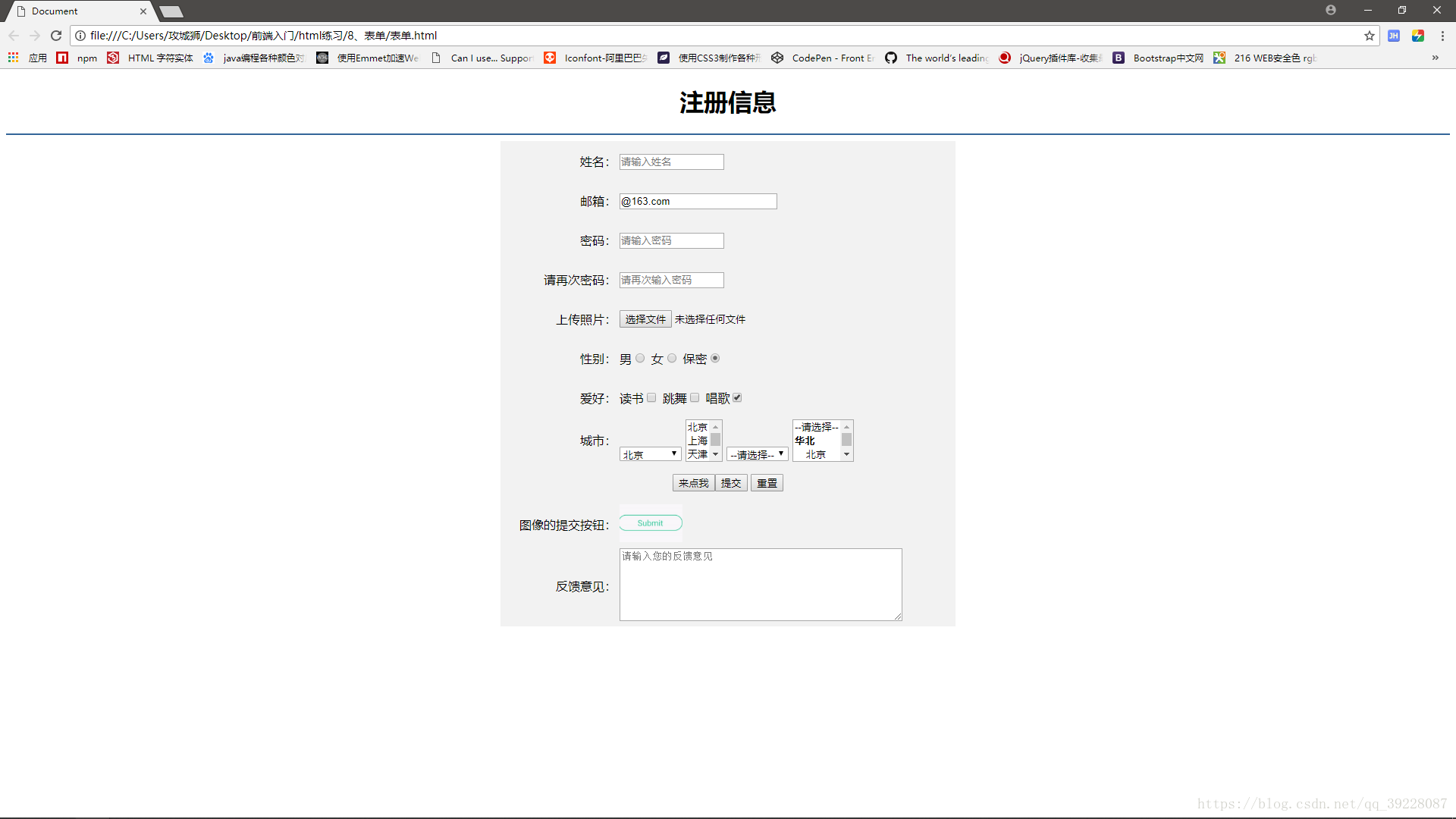Click the blue JH extension icon

coord(1394,36)
